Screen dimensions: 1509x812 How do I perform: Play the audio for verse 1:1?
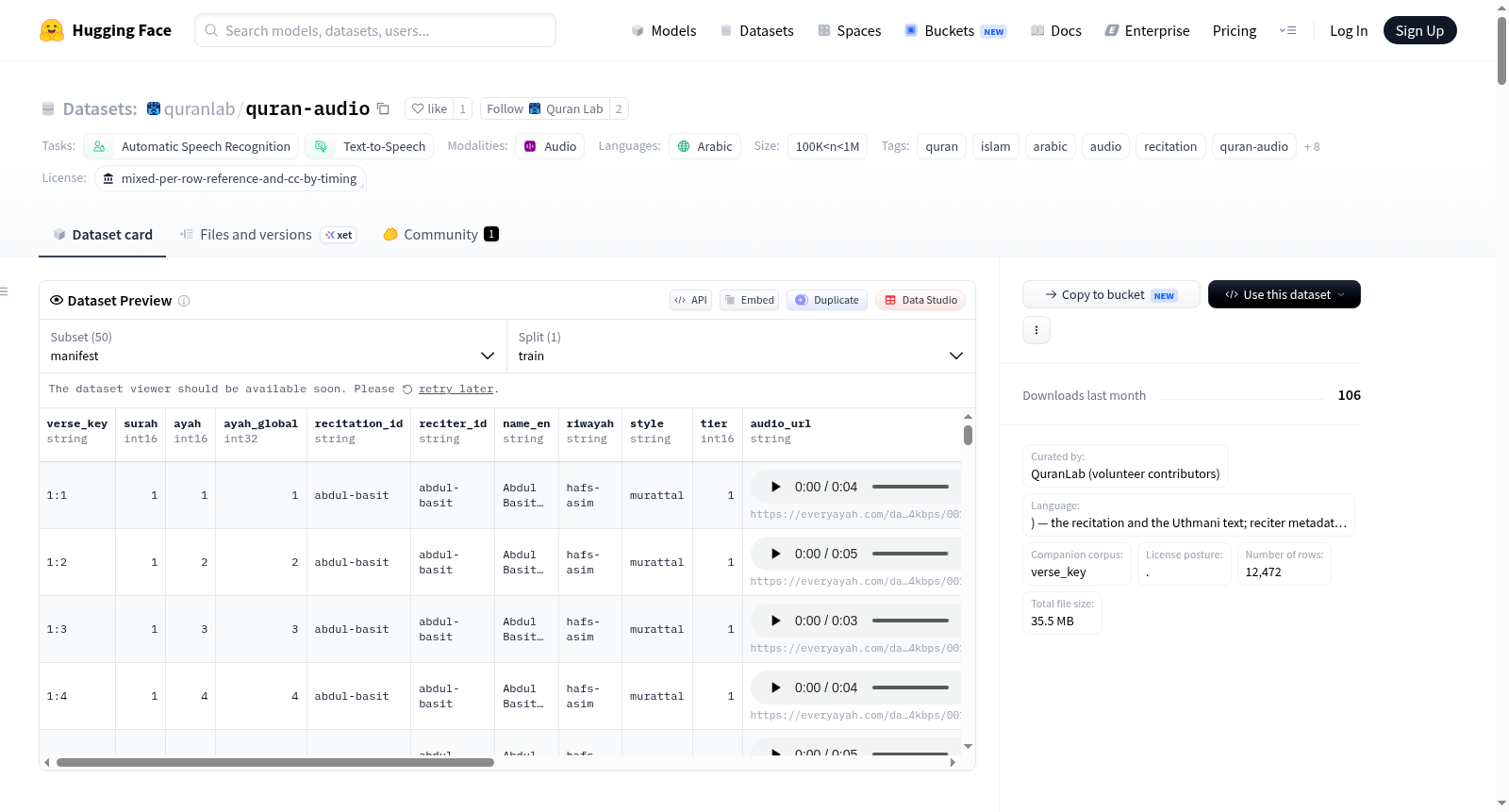coord(775,487)
